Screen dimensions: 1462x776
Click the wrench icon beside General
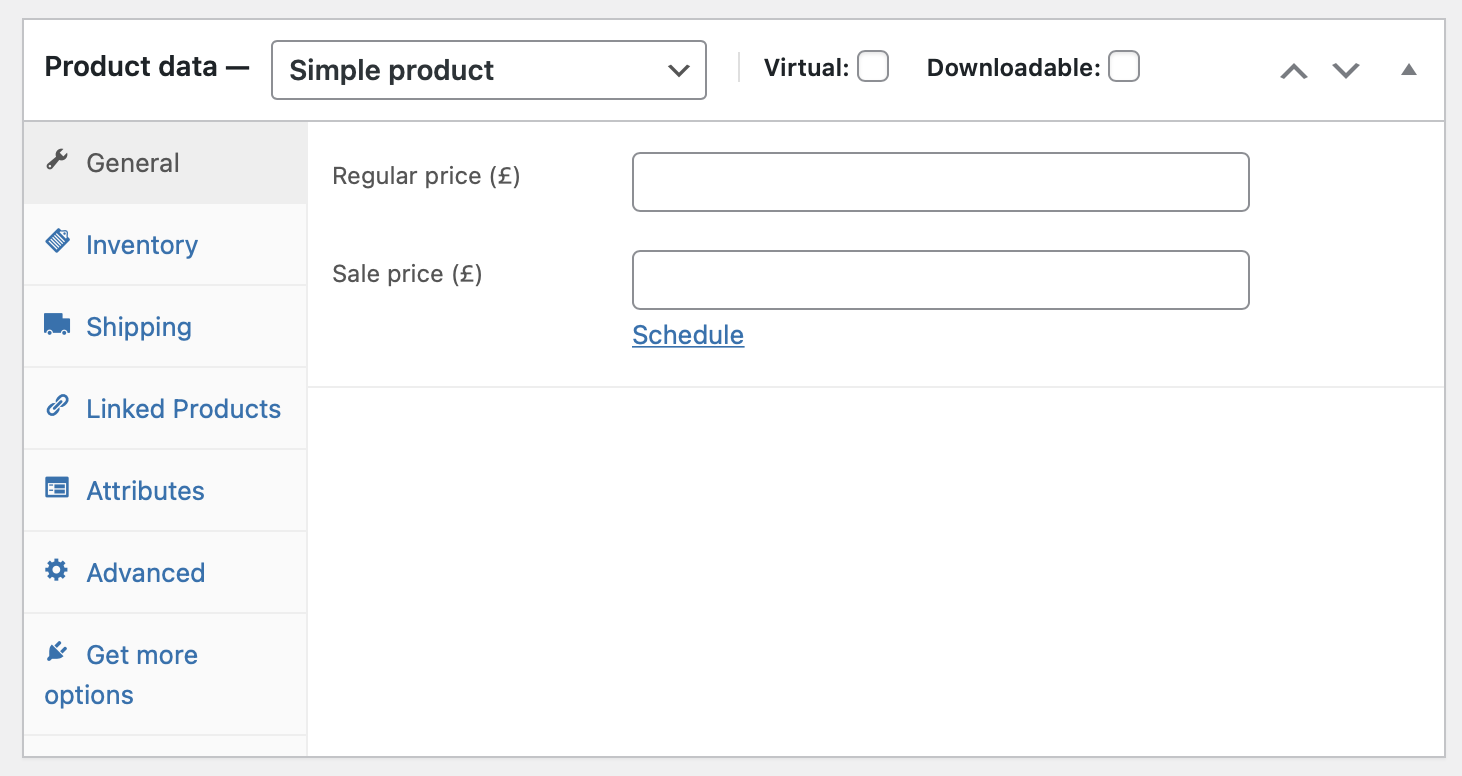tap(57, 160)
